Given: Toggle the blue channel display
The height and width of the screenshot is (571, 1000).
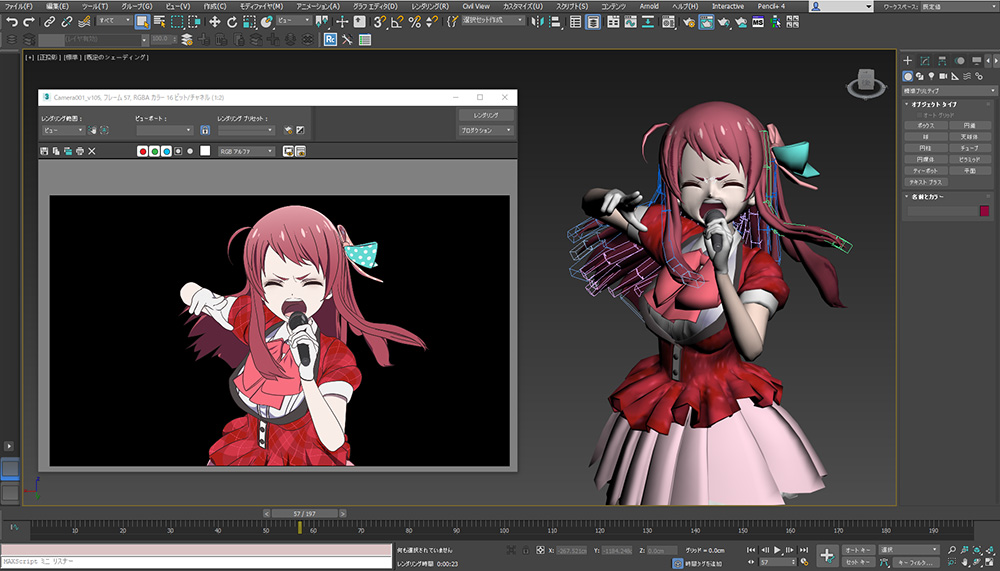Looking at the screenshot, I should 166,151.
